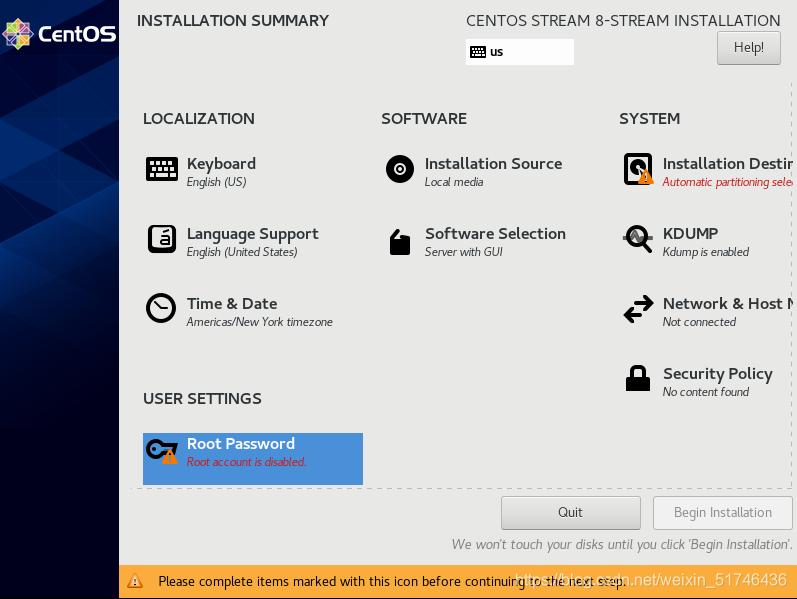Open the Language Support icon
Screen dimensions: 797x599
pyautogui.click(x=162, y=239)
